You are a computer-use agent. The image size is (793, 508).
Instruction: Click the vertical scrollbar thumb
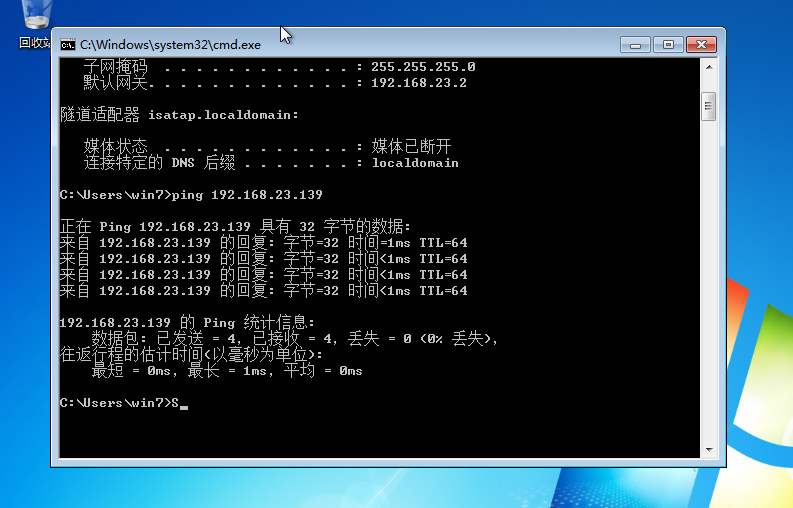coord(708,105)
